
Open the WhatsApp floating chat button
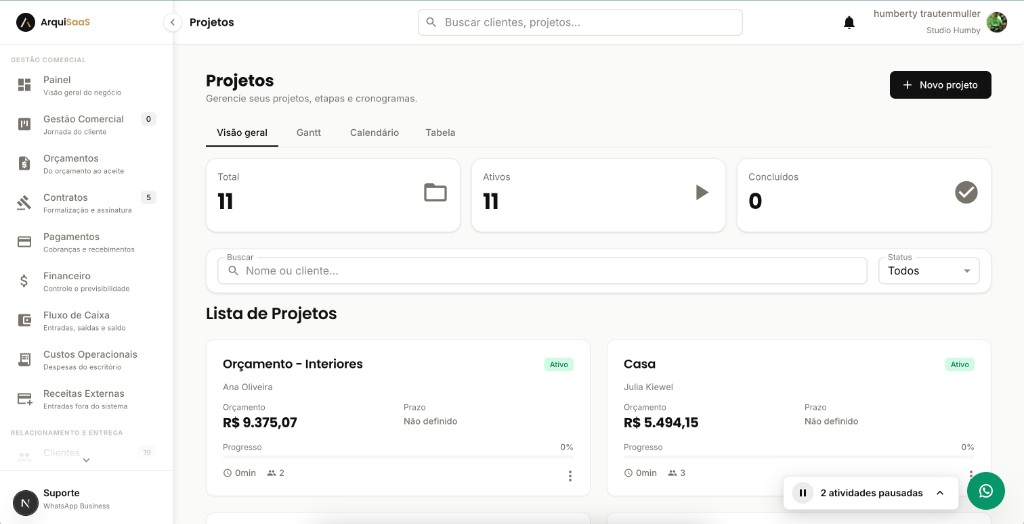tap(986, 491)
